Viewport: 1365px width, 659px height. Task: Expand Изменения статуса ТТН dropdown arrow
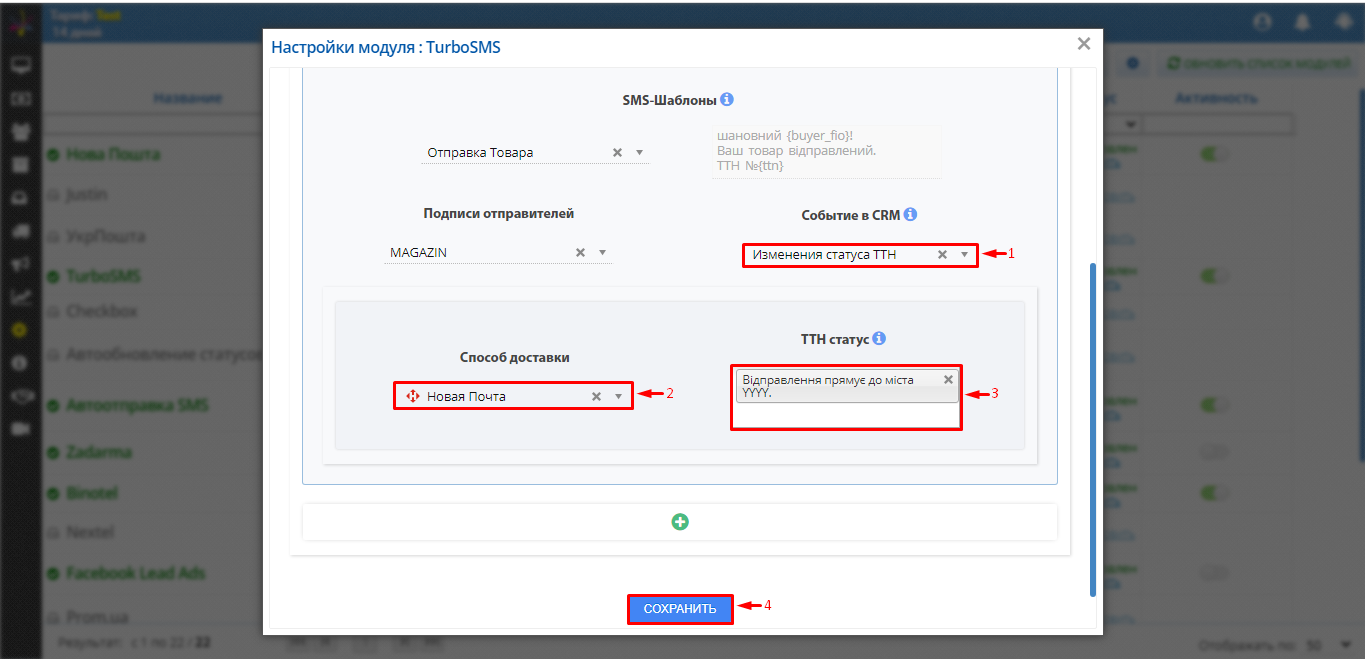965,255
